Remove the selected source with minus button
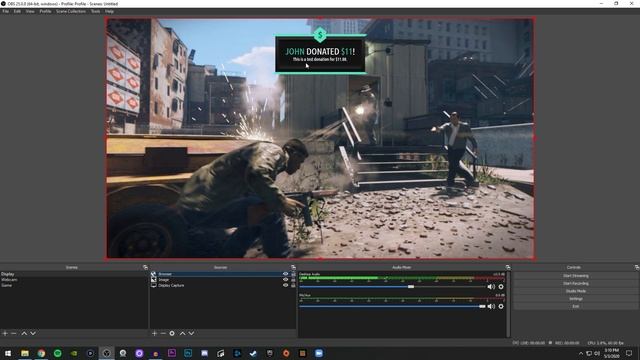Screen dimensions: 640x360 click(163, 333)
